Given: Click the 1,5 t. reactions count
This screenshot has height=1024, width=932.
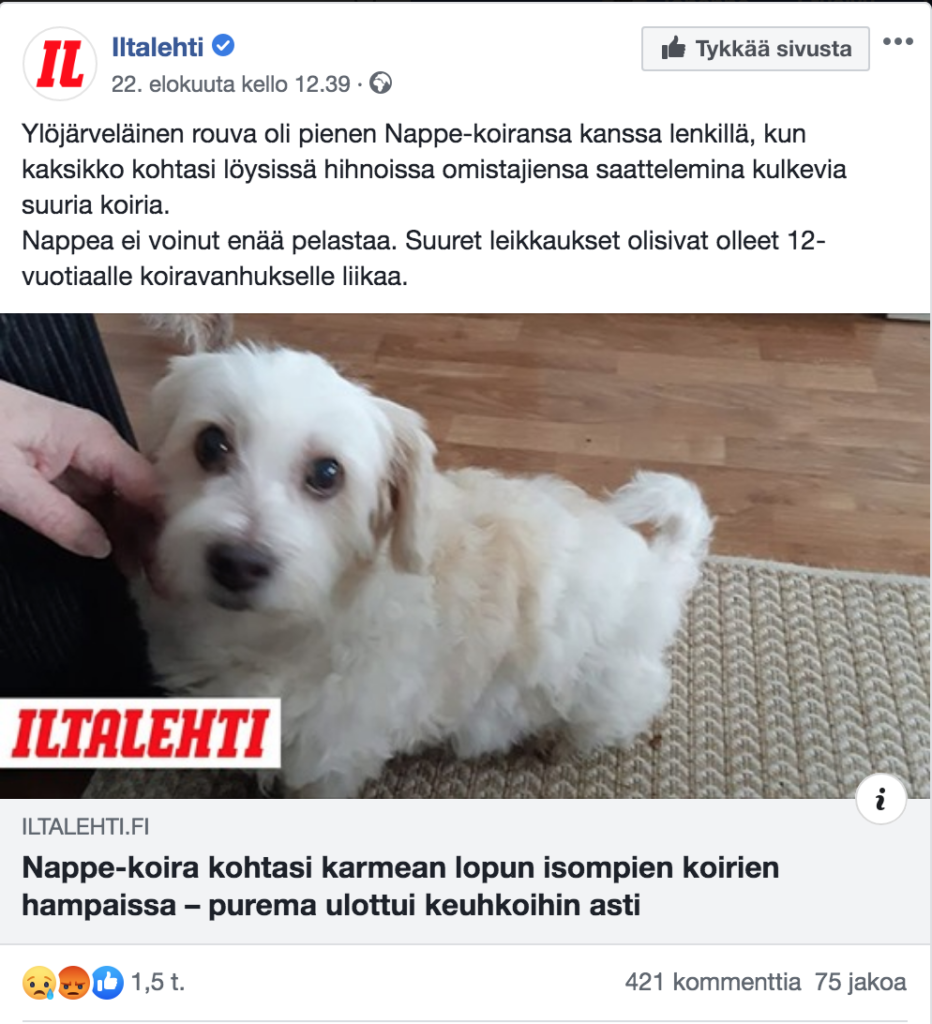Looking at the screenshot, I should (x=158, y=982).
